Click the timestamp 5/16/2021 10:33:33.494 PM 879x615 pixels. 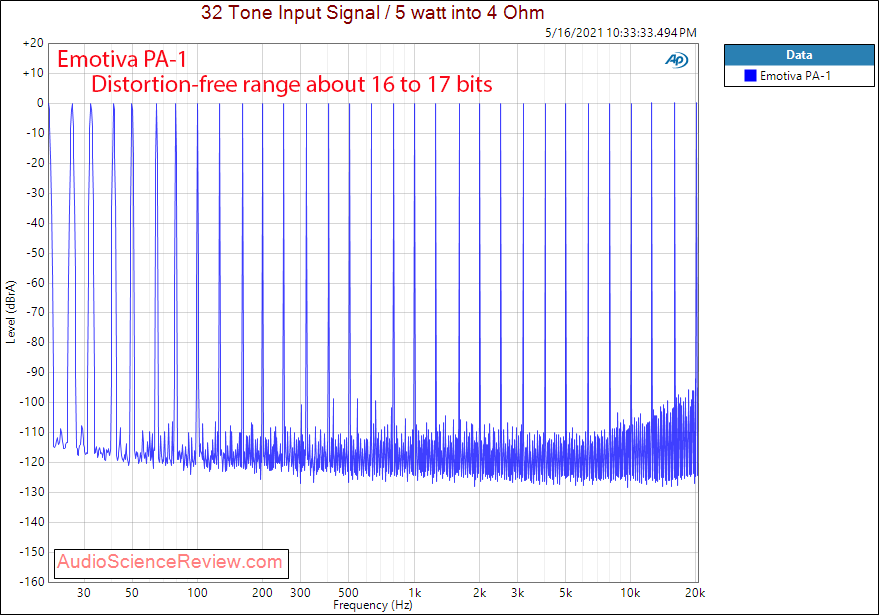(621, 33)
